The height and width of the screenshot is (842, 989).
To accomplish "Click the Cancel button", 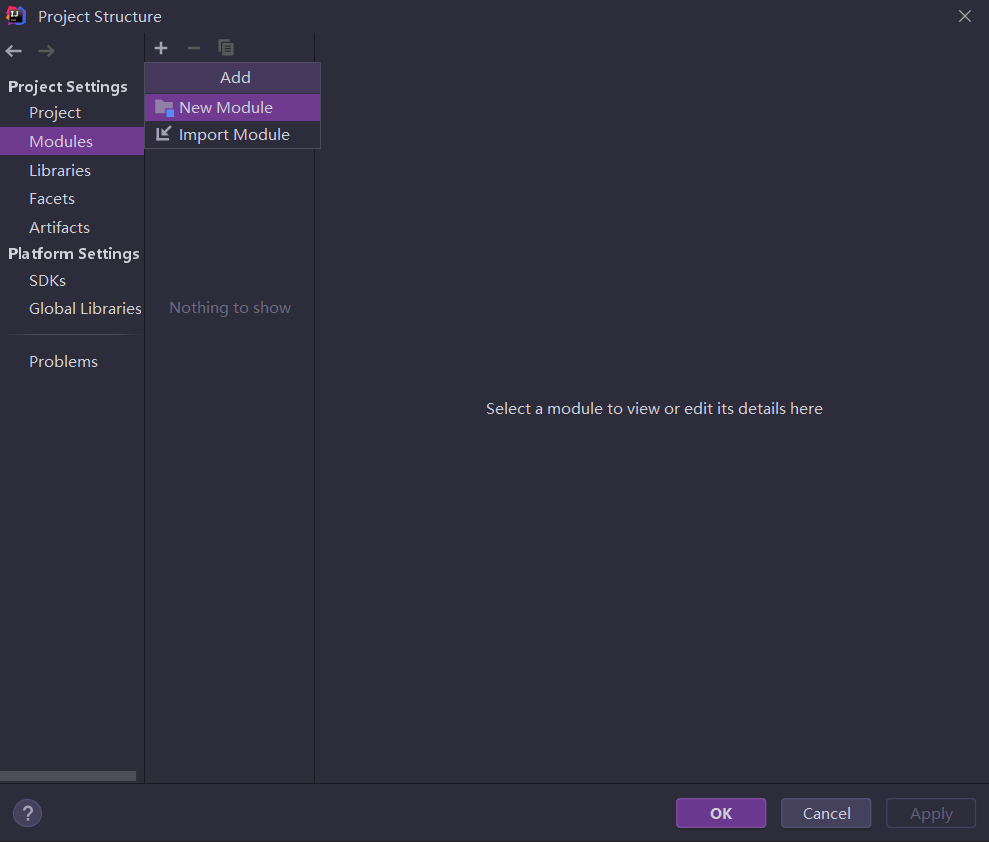I will pyautogui.click(x=826, y=813).
